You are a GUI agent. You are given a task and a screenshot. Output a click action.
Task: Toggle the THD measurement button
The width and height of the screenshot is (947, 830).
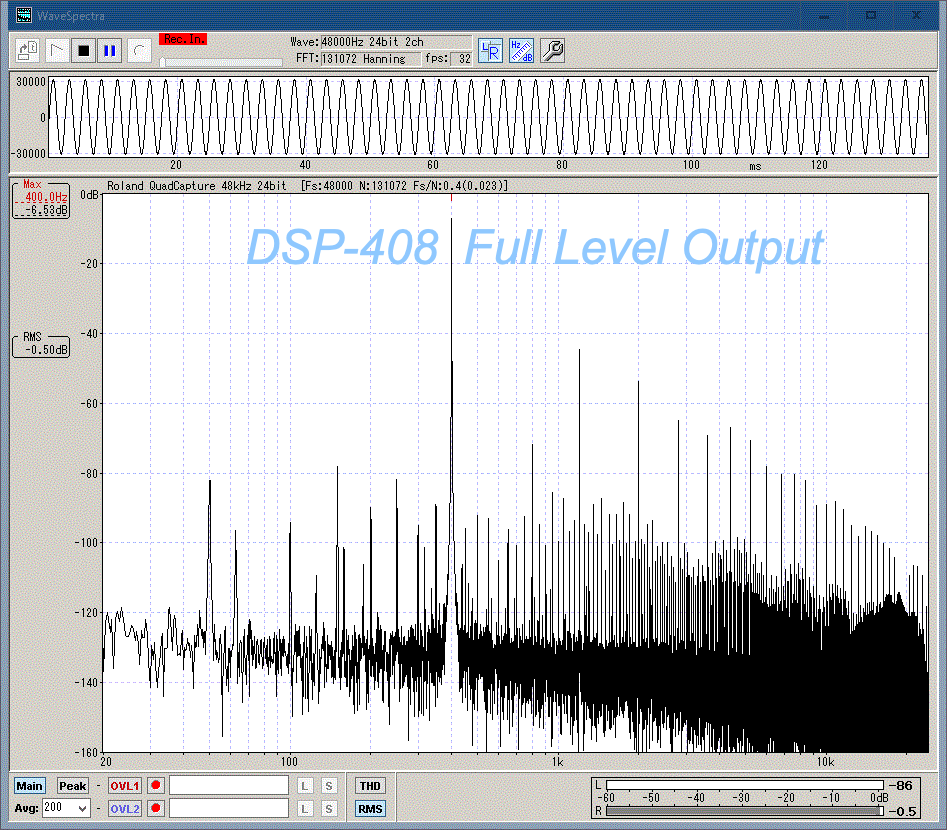[x=370, y=786]
